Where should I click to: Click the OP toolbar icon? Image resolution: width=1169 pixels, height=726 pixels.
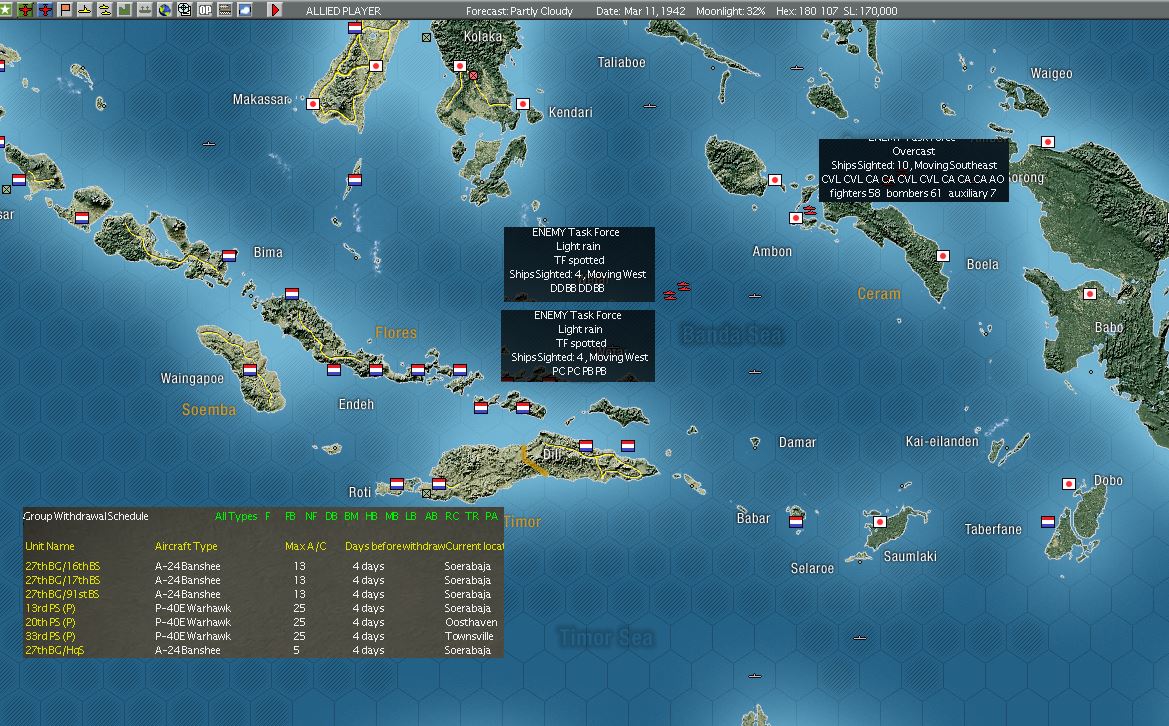tap(204, 10)
